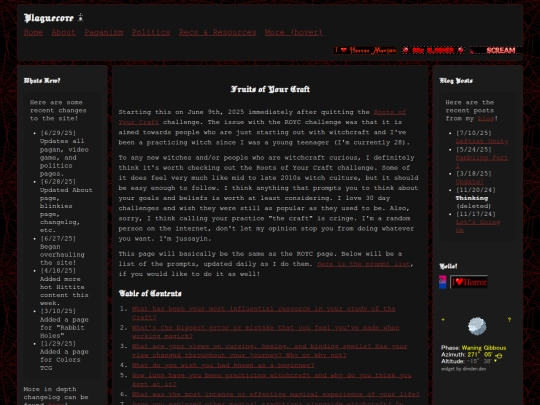Open the 'Update!' blog post
The image size is (540, 405).
coord(469,181)
